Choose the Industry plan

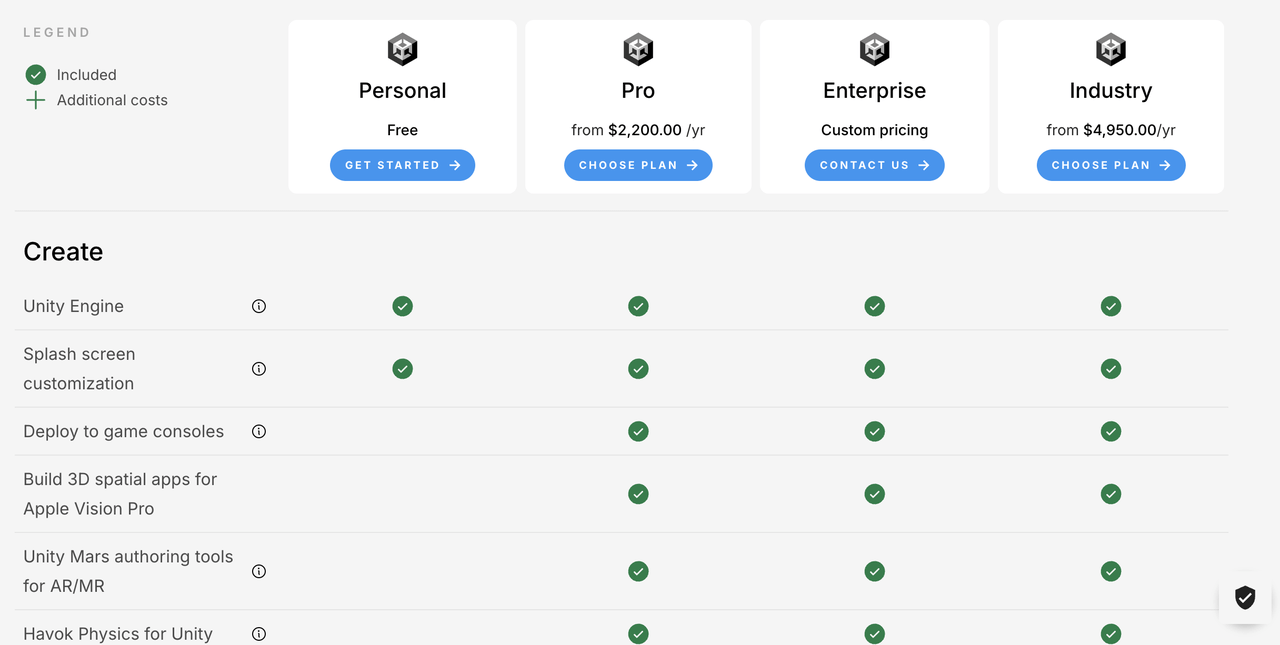[x=1110, y=165]
